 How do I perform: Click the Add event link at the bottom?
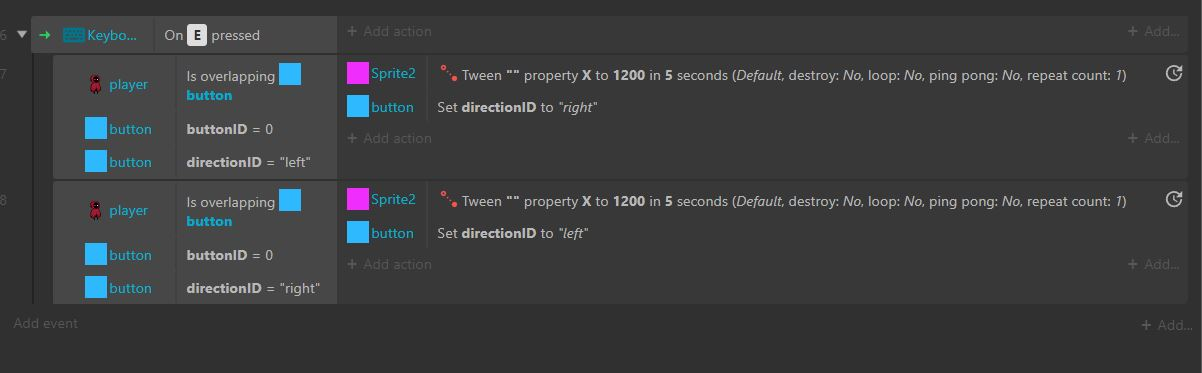(45, 323)
